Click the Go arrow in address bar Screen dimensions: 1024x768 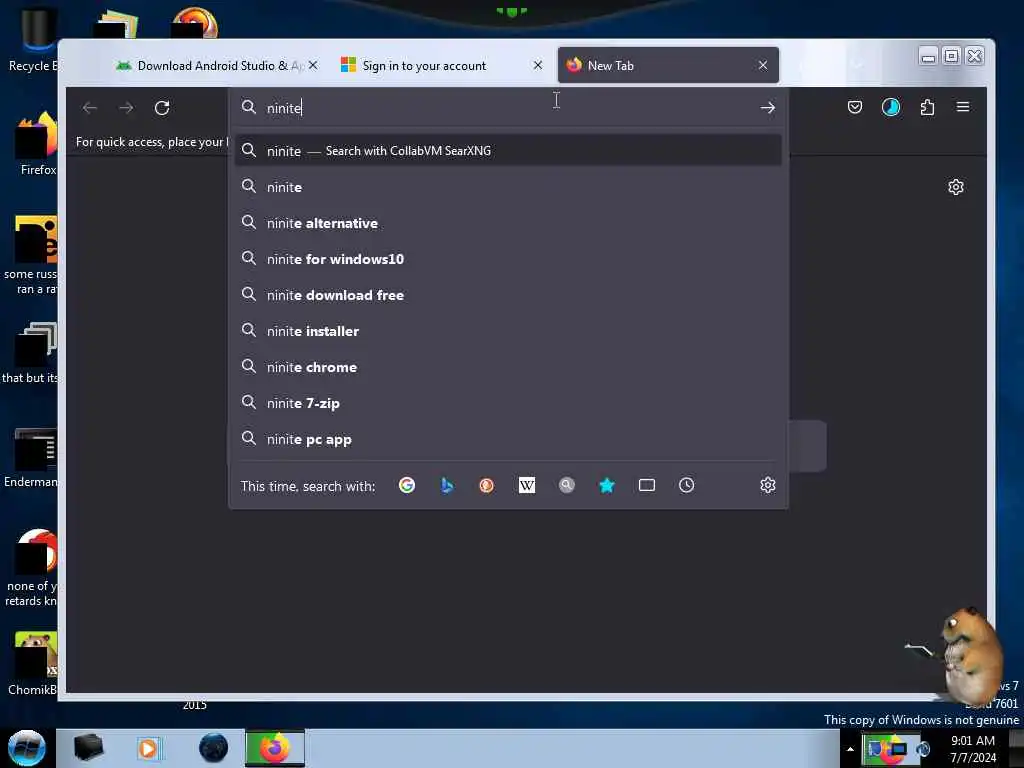click(767, 108)
